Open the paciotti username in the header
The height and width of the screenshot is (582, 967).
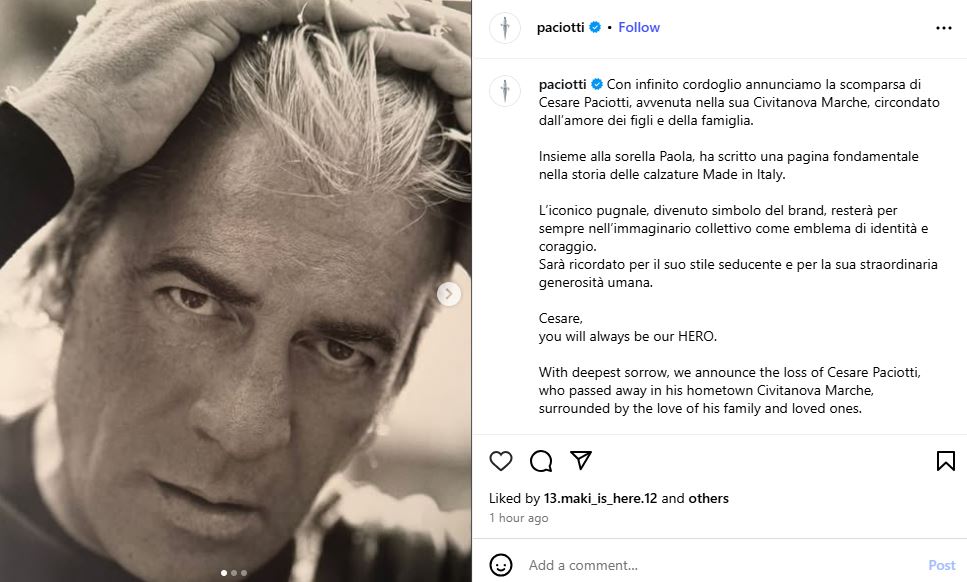[x=561, y=27]
